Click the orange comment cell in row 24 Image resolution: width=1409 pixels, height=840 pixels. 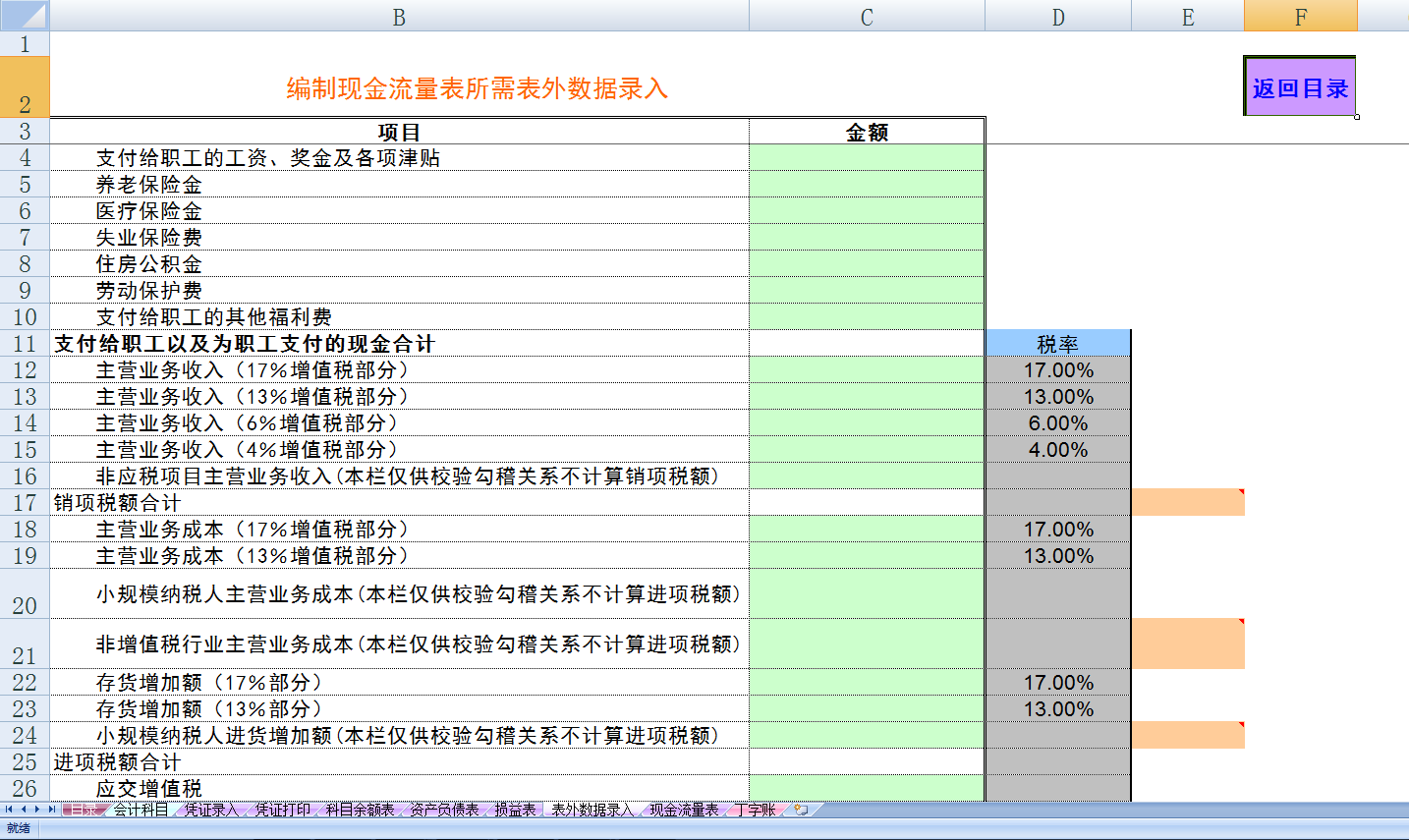1188,736
